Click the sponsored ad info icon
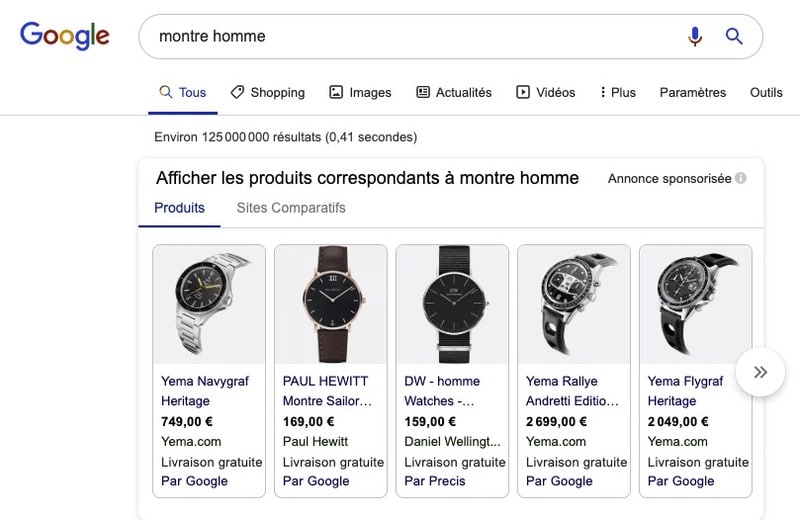 (x=741, y=179)
